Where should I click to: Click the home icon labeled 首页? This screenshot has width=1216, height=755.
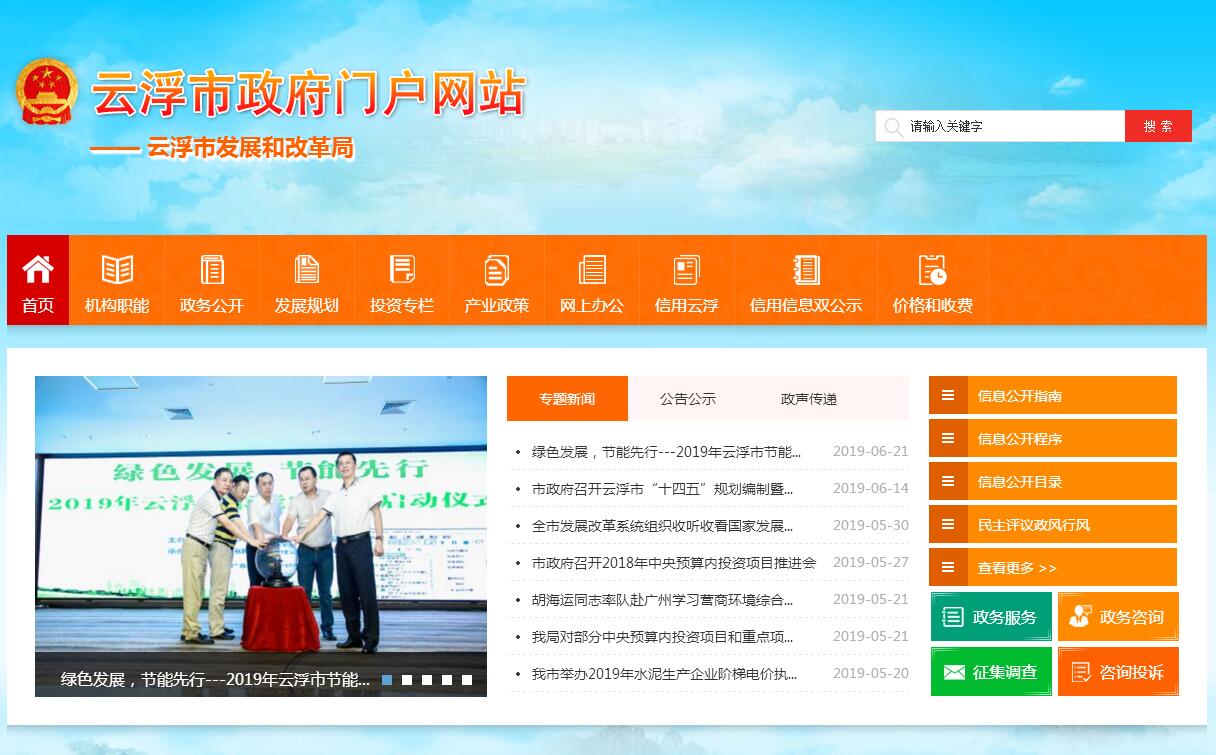coord(38,269)
